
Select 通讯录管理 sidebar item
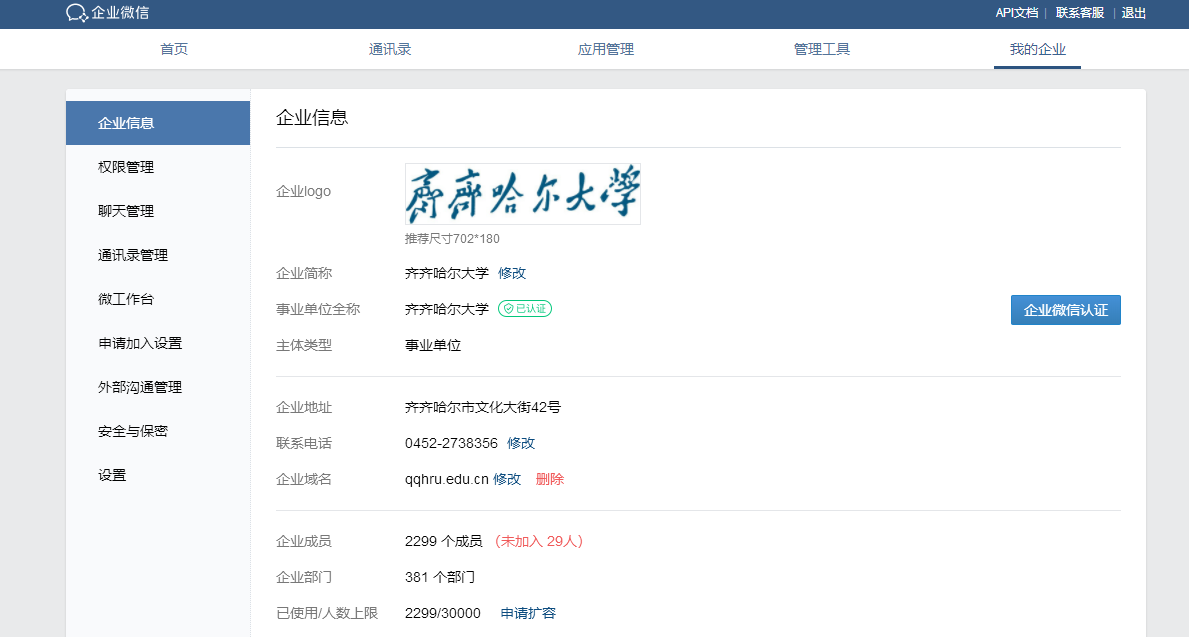(133, 255)
